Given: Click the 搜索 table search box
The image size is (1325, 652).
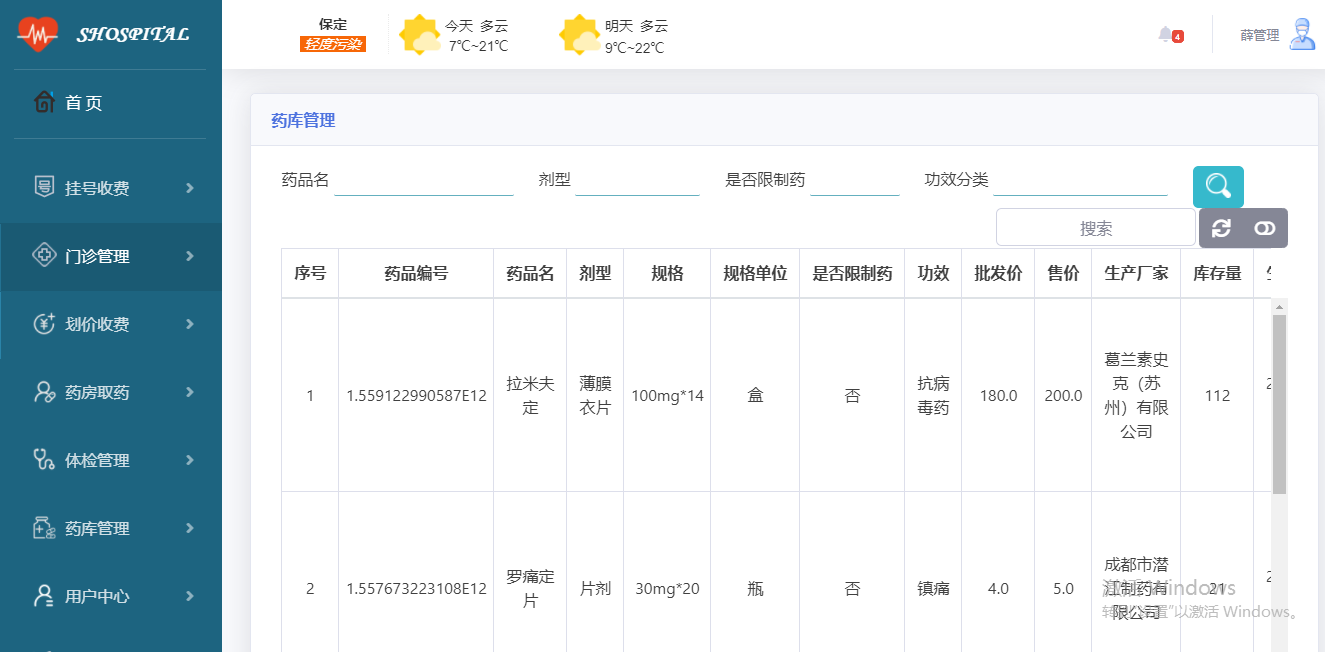Looking at the screenshot, I should pyautogui.click(x=1096, y=228).
